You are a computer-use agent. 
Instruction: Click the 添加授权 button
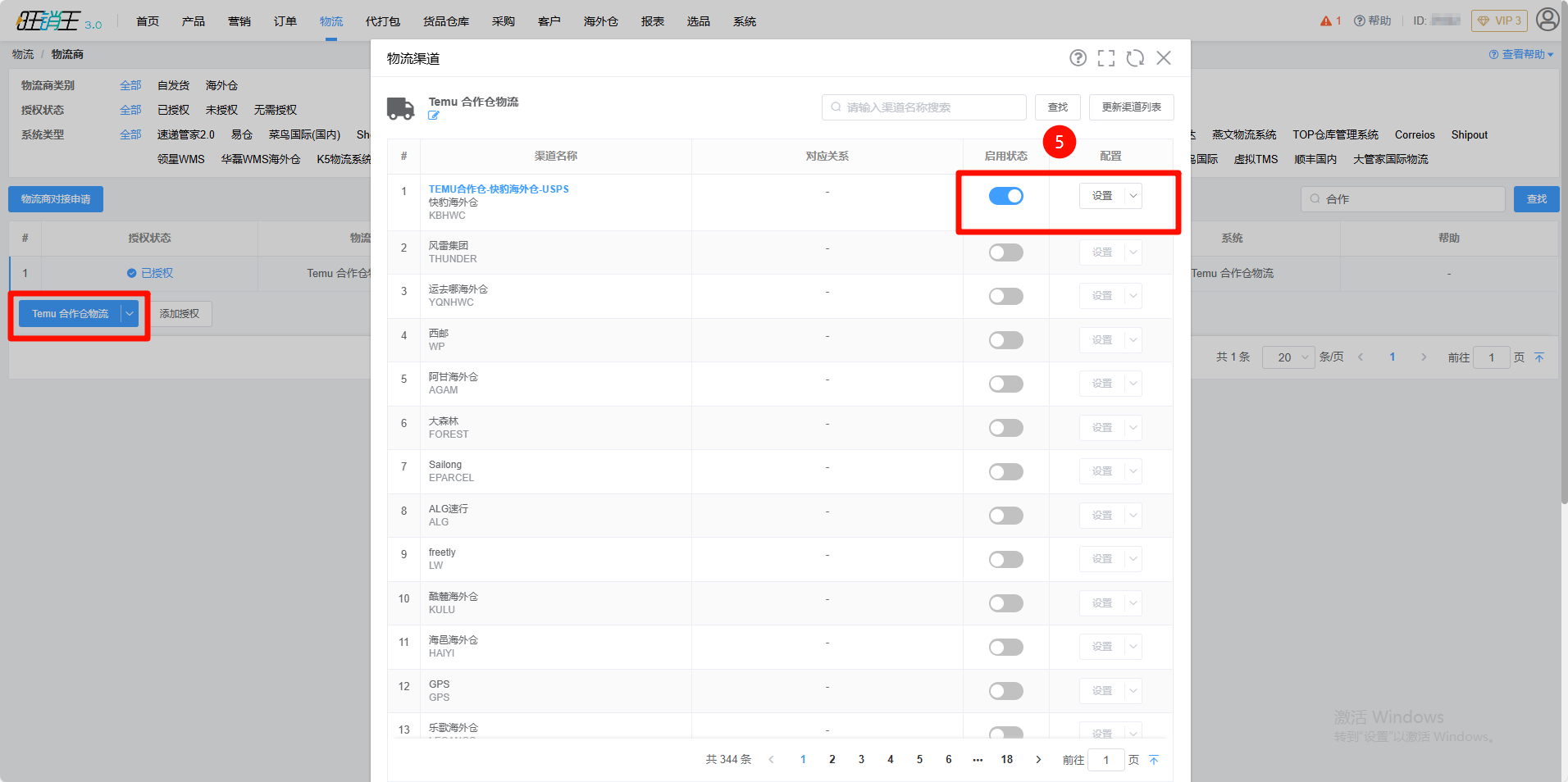pyautogui.click(x=180, y=314)
